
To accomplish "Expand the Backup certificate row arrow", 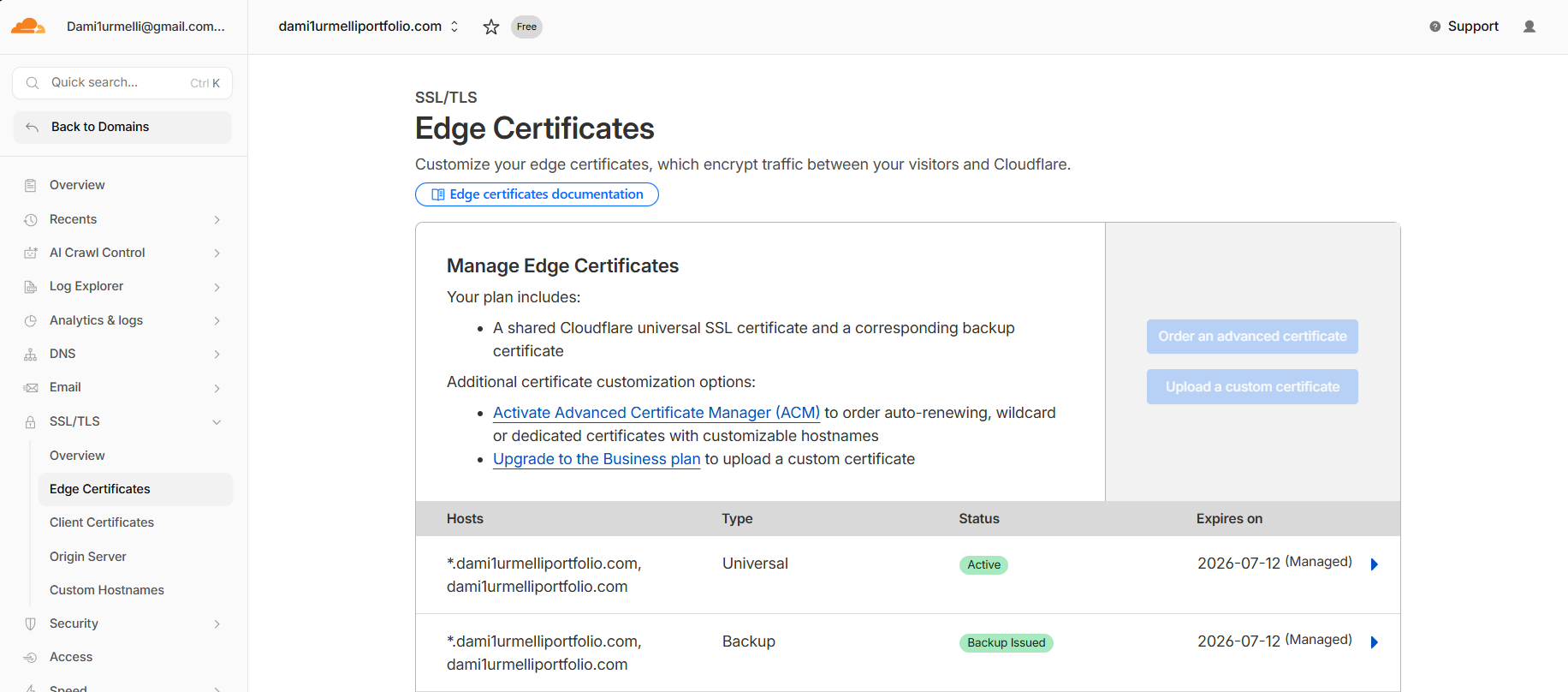I will tap(1375, 642).
